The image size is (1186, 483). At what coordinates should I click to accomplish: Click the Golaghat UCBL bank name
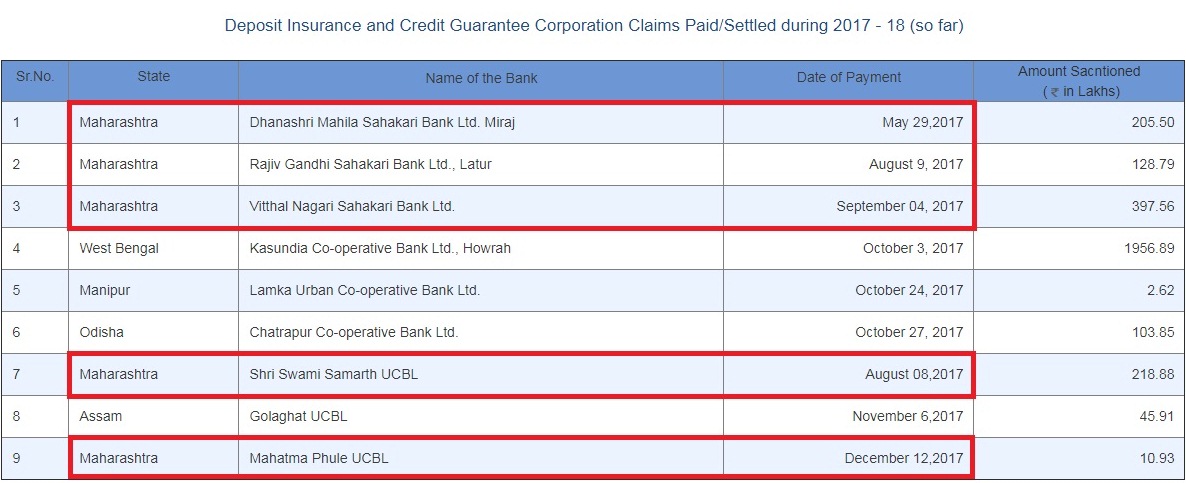pyautogui.click(x=299, y=416)
